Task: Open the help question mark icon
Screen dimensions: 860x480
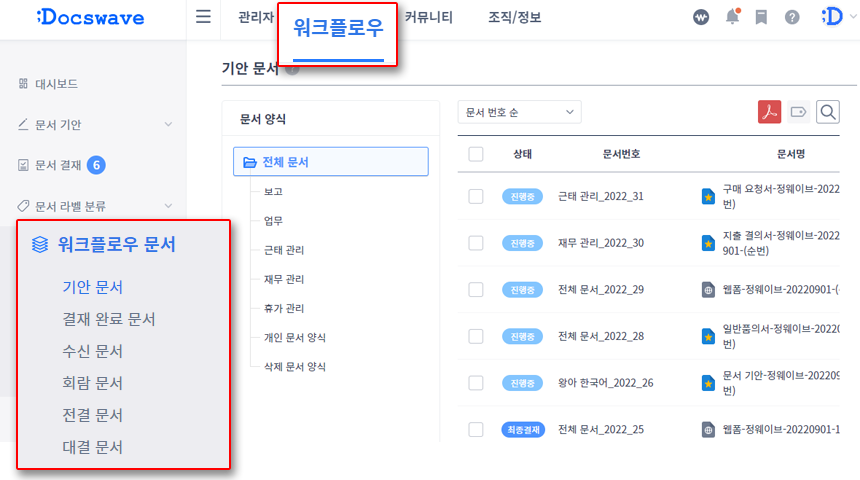Action: pyautogui.click(x=792, y=18)
